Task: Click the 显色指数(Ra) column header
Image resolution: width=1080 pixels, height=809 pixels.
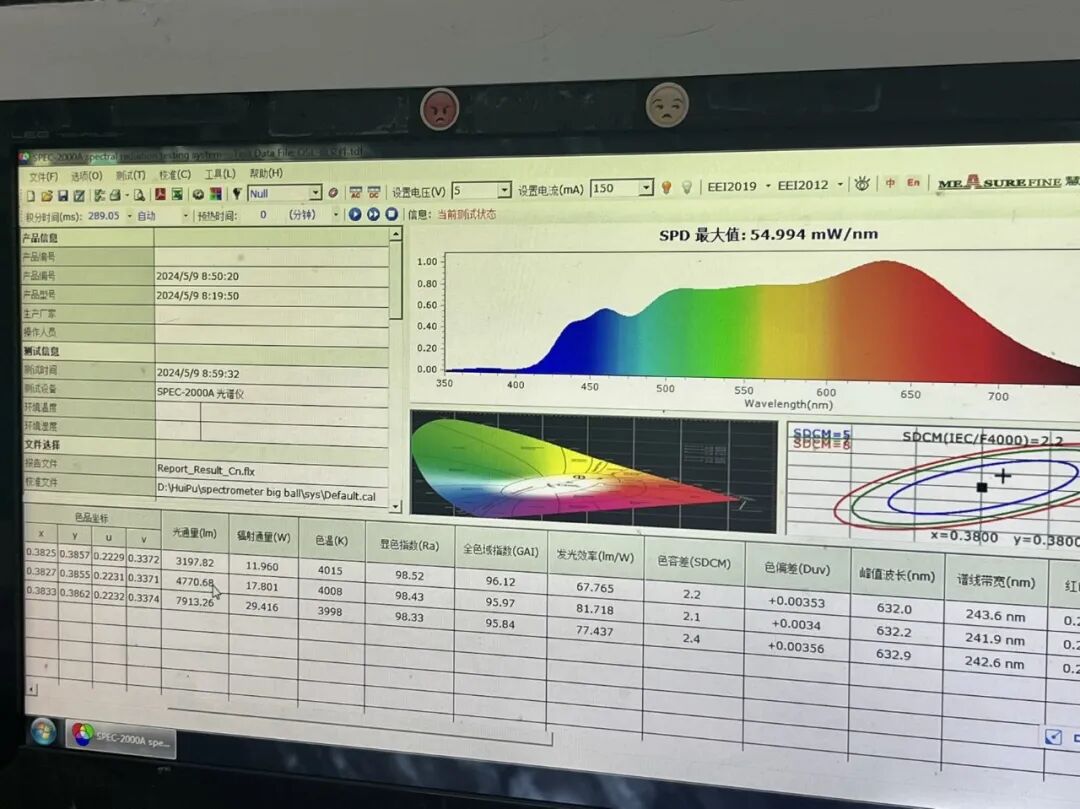Action: [x=409, y=545]
